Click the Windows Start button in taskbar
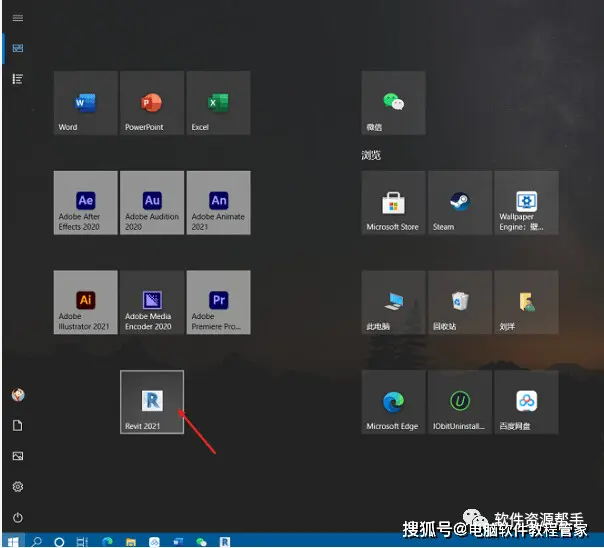The image size is (604, 548). coord(13,542)
